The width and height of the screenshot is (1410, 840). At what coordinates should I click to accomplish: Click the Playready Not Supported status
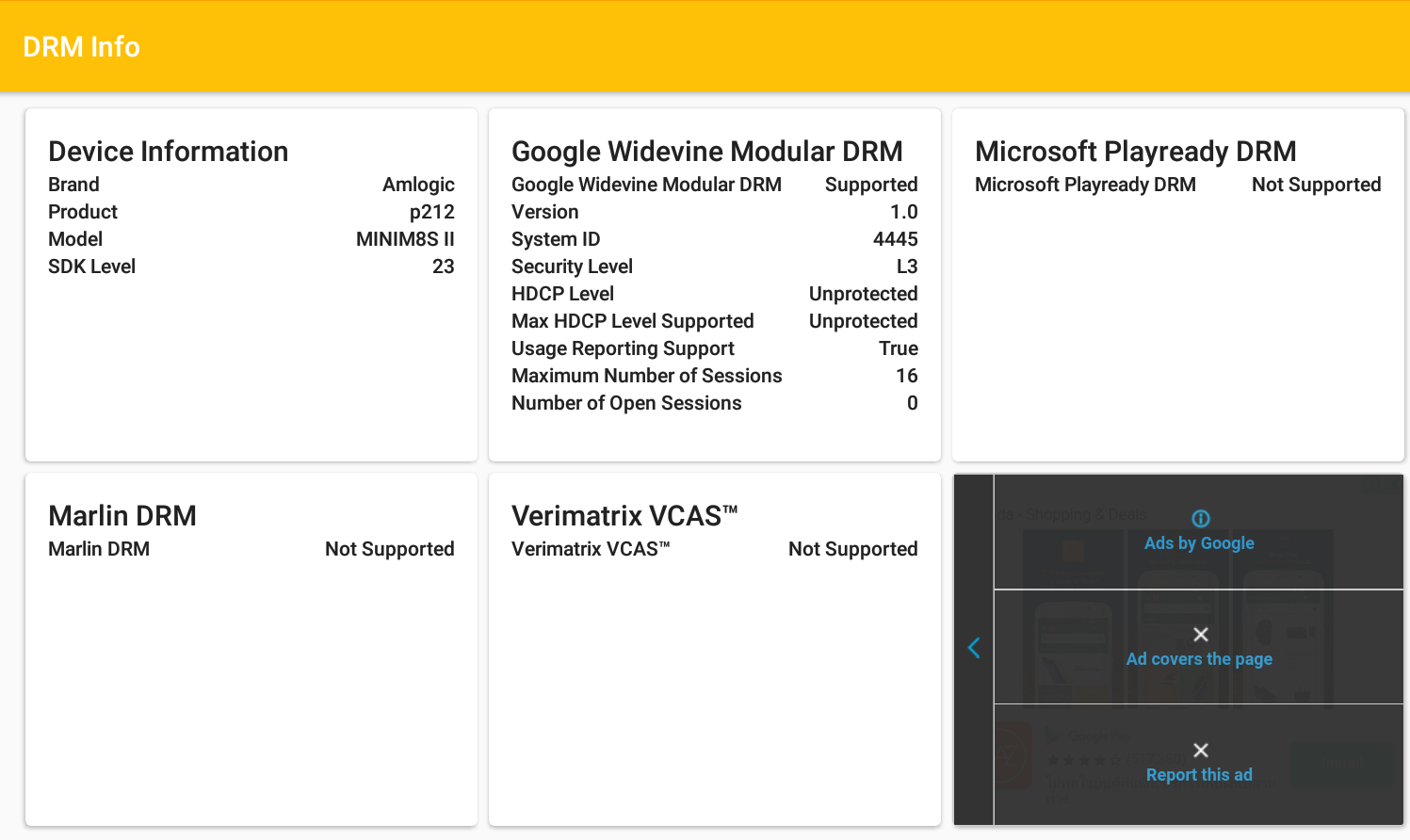tap(1317, 185)
